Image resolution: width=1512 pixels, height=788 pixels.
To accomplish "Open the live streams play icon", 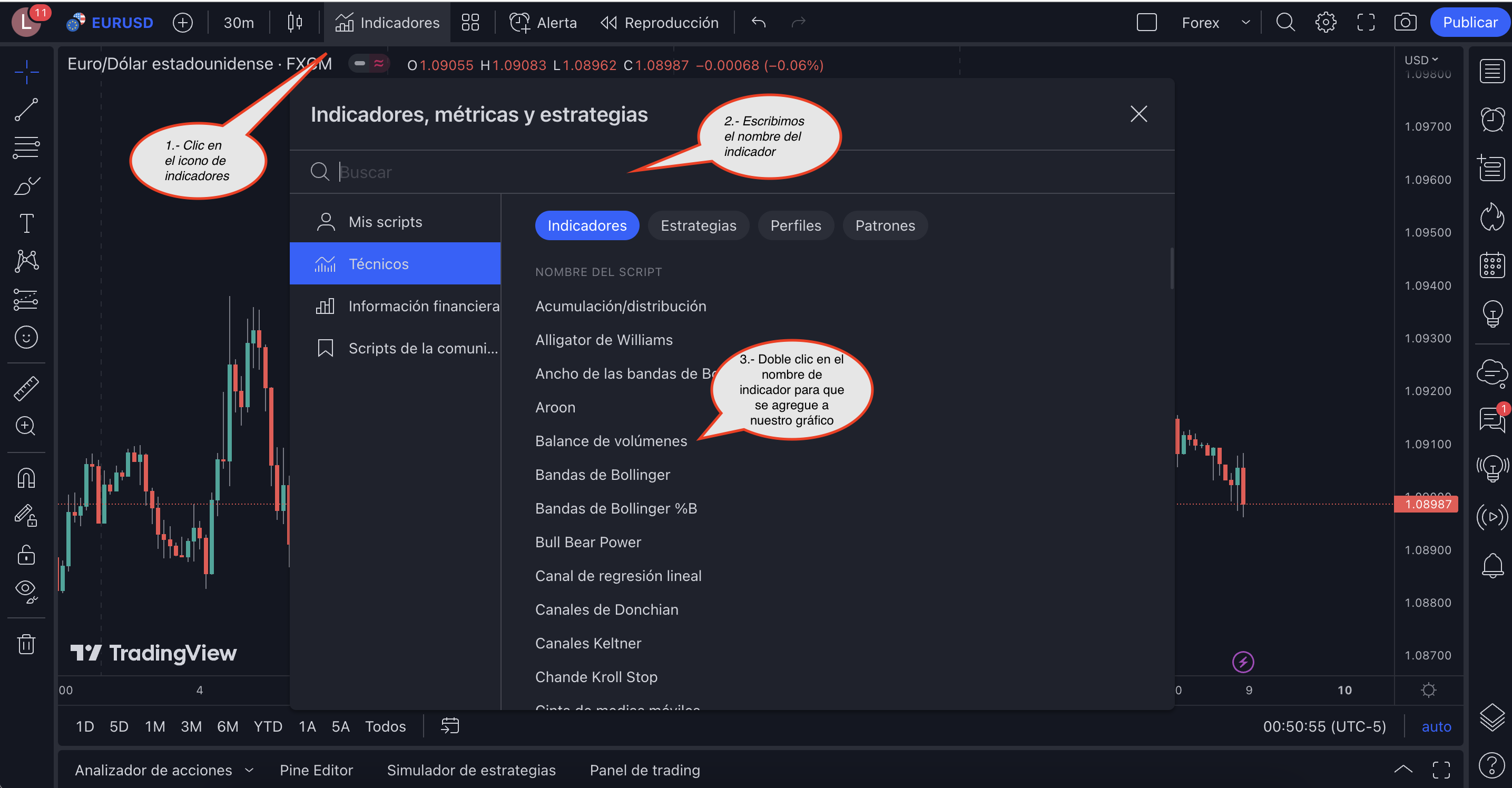I will [1491, 517].
